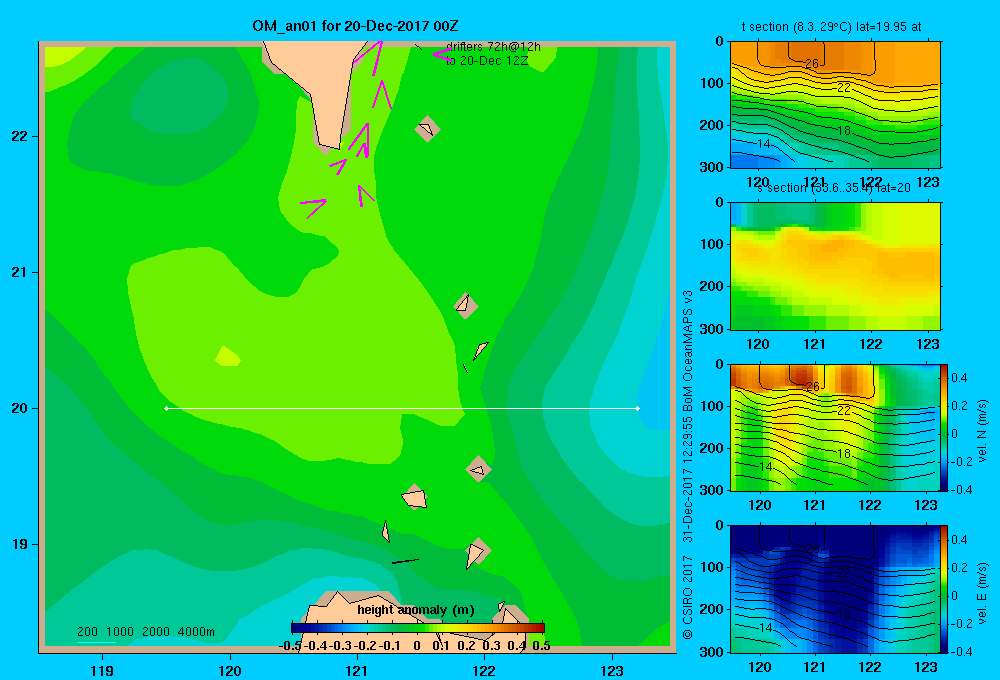Click the 's section' salinity title
This screenshot has height=680, width=1000.
(x=834, y=188)
